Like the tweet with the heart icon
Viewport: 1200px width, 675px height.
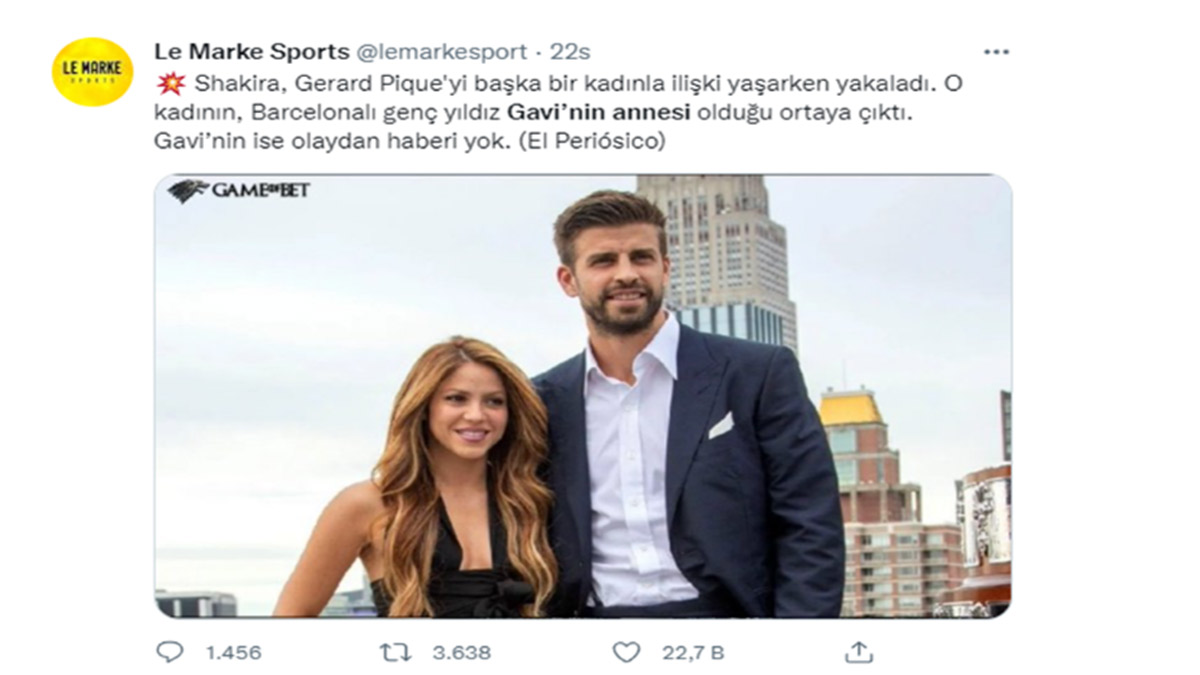626,652
